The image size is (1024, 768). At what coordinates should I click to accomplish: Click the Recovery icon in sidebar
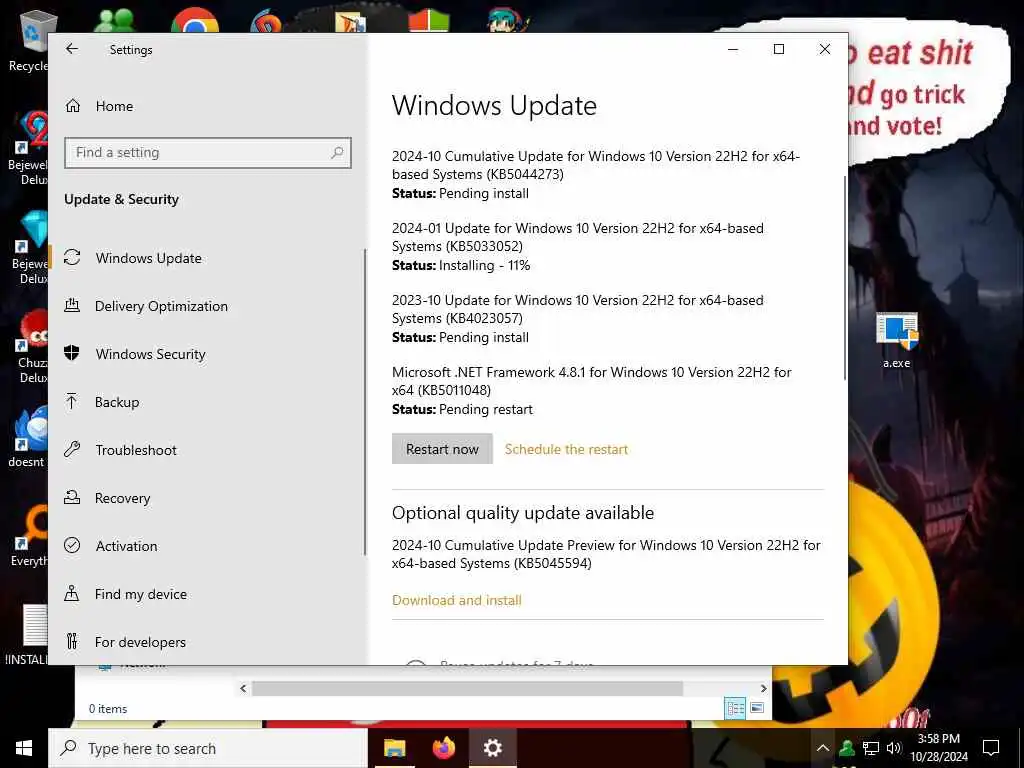tap(72, 498)
